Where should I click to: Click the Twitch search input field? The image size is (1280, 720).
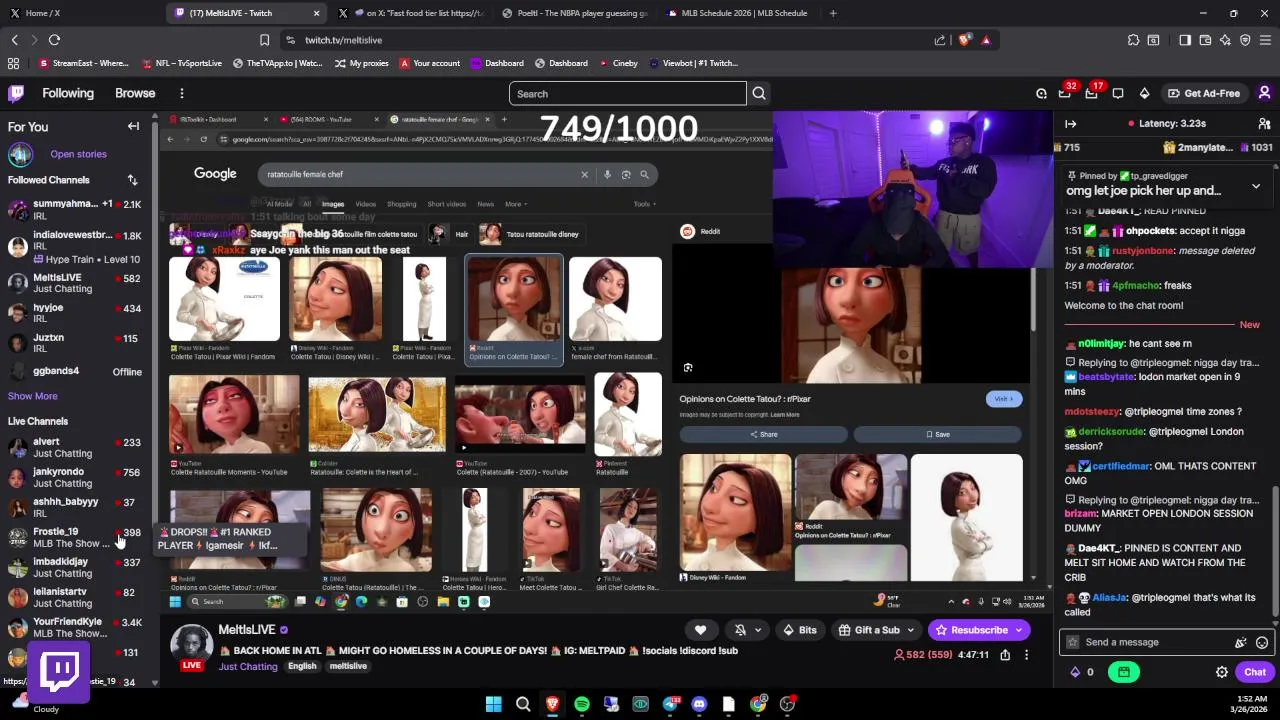click(x=627, y=94)
